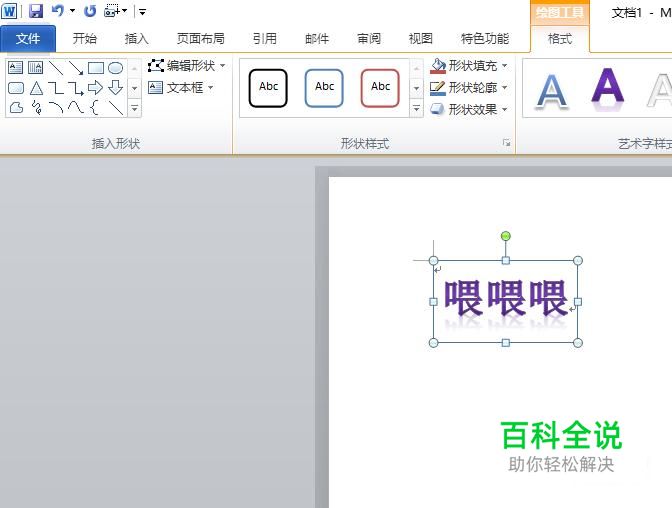
Task: Select the down block arrow shape
Action: pyautogui.click(x=115, y=88)
